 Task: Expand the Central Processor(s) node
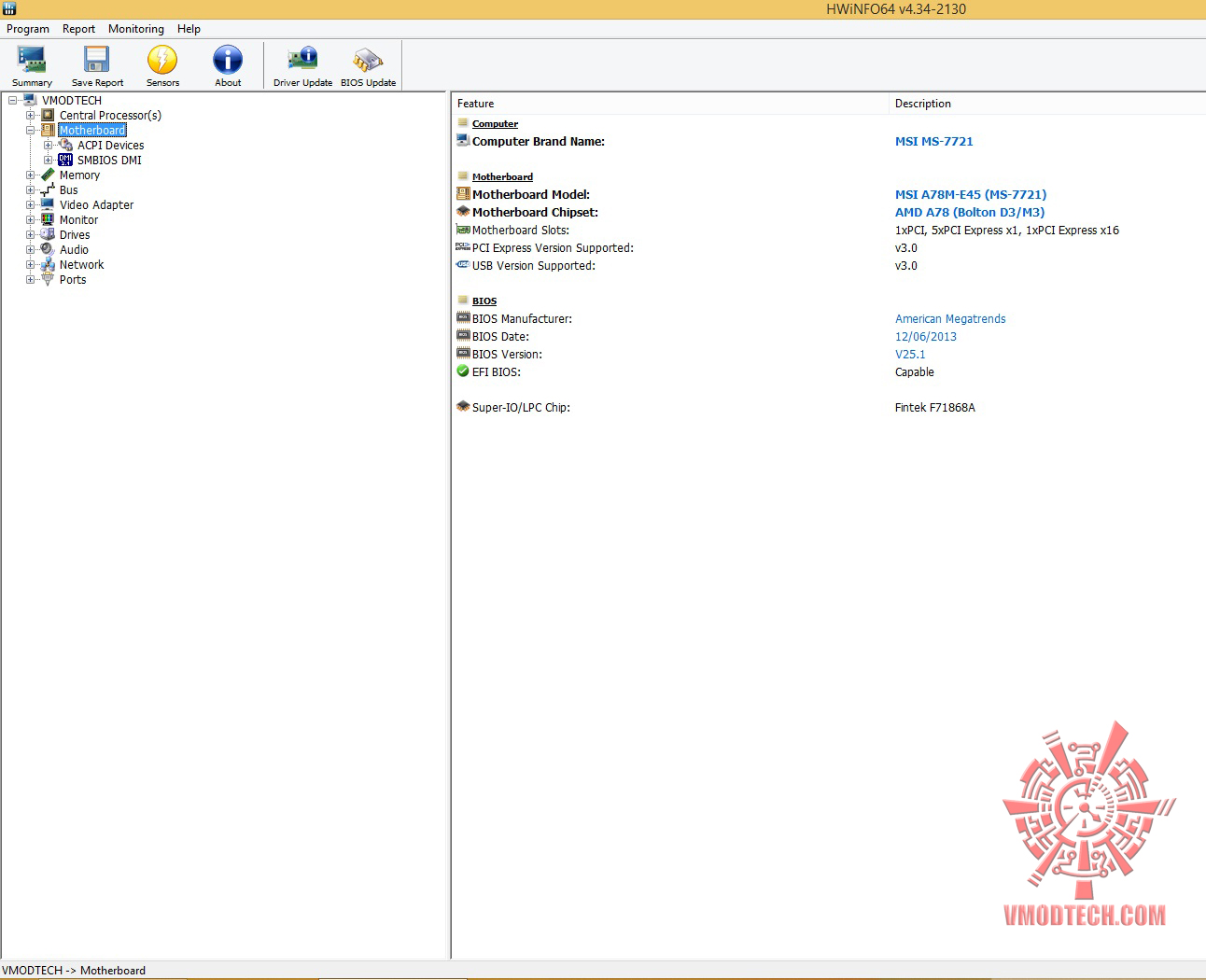[x=31, y=116]
